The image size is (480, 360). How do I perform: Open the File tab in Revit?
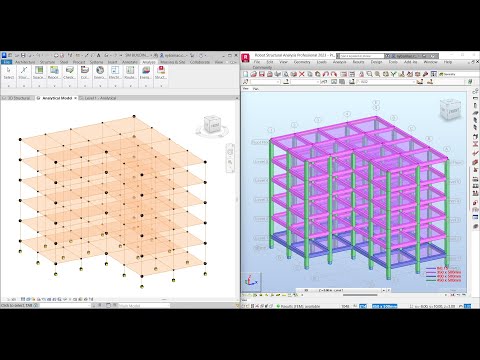(7, 62)
